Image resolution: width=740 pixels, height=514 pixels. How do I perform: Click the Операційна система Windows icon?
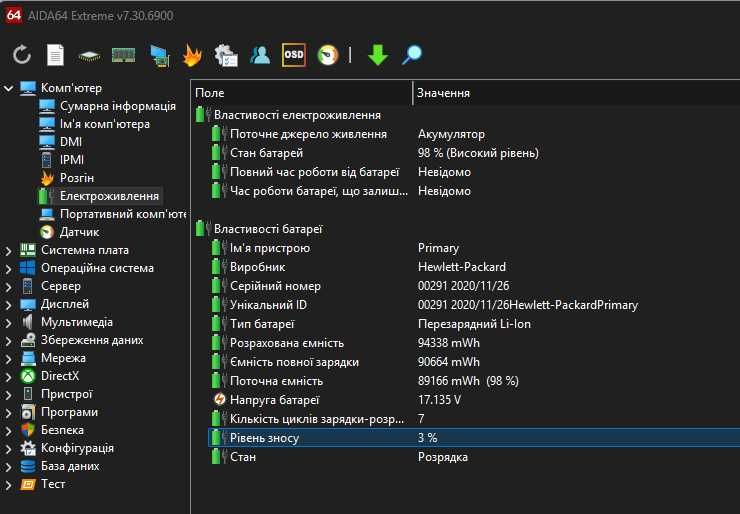28,268
